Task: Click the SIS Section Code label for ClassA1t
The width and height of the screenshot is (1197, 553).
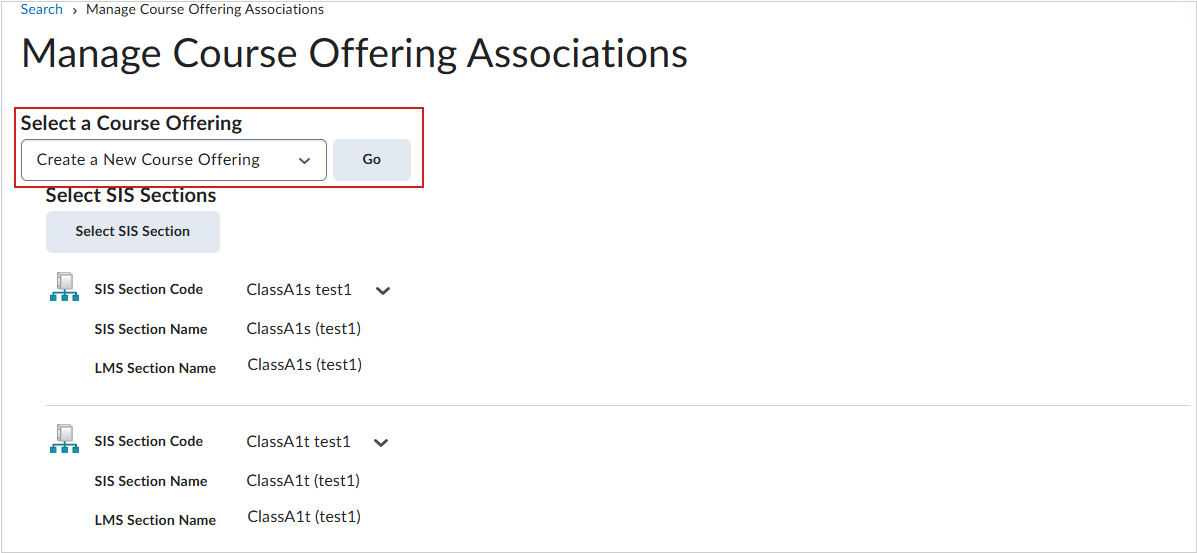Action: click(x=149, y=442)
